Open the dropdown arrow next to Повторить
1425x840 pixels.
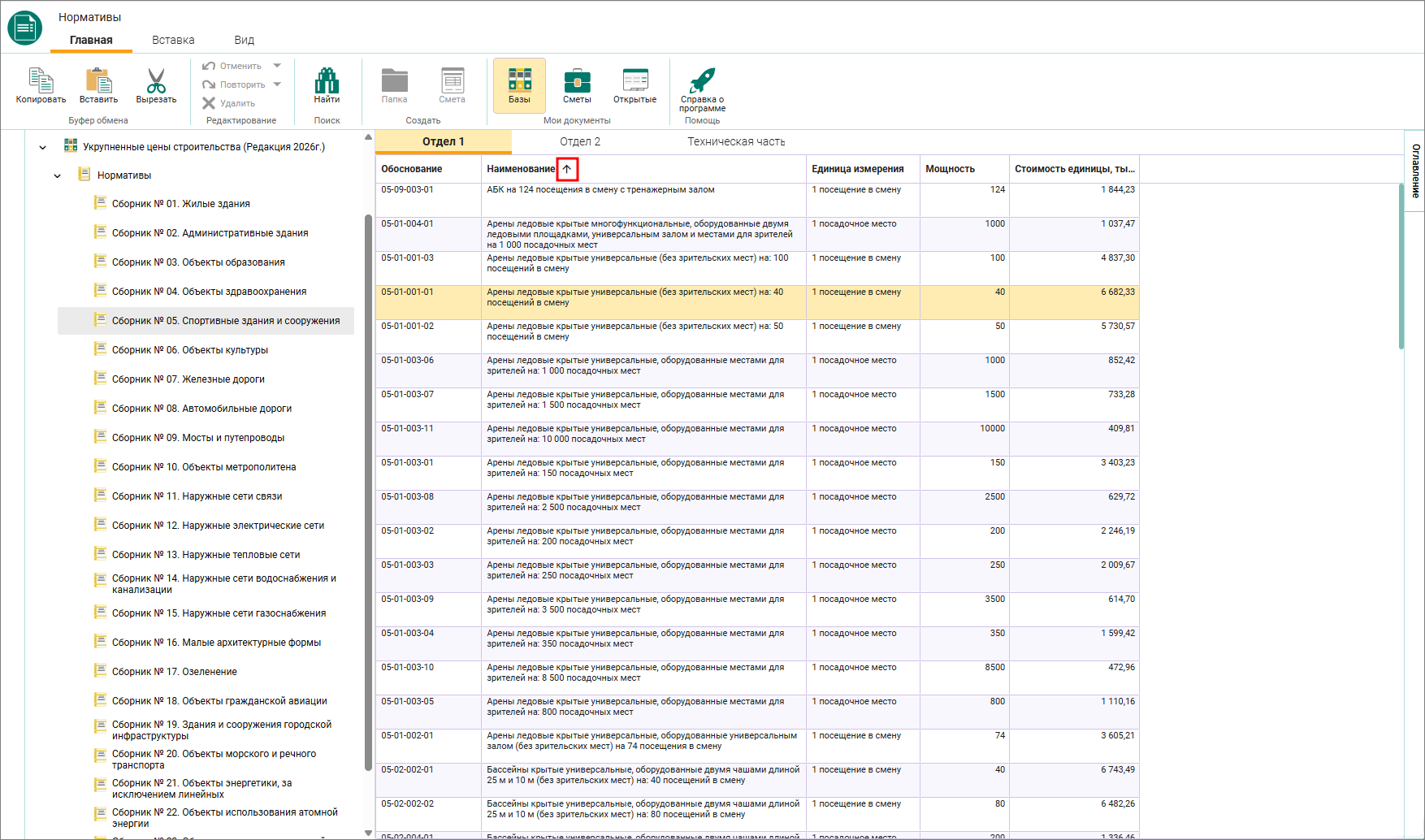(277, 84)
